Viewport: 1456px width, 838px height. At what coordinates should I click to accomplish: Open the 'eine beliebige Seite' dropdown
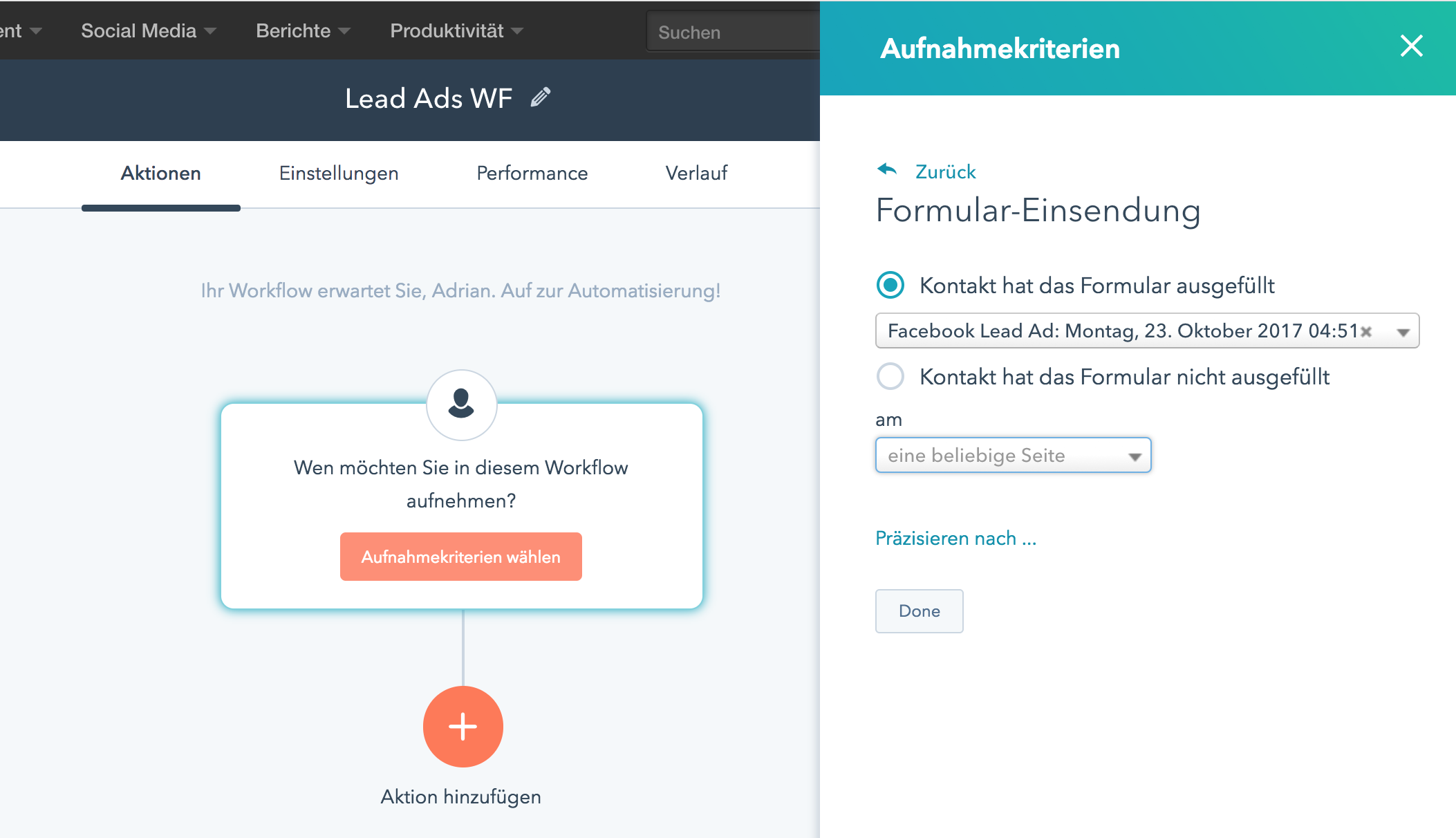click(x=1013, y=456)
